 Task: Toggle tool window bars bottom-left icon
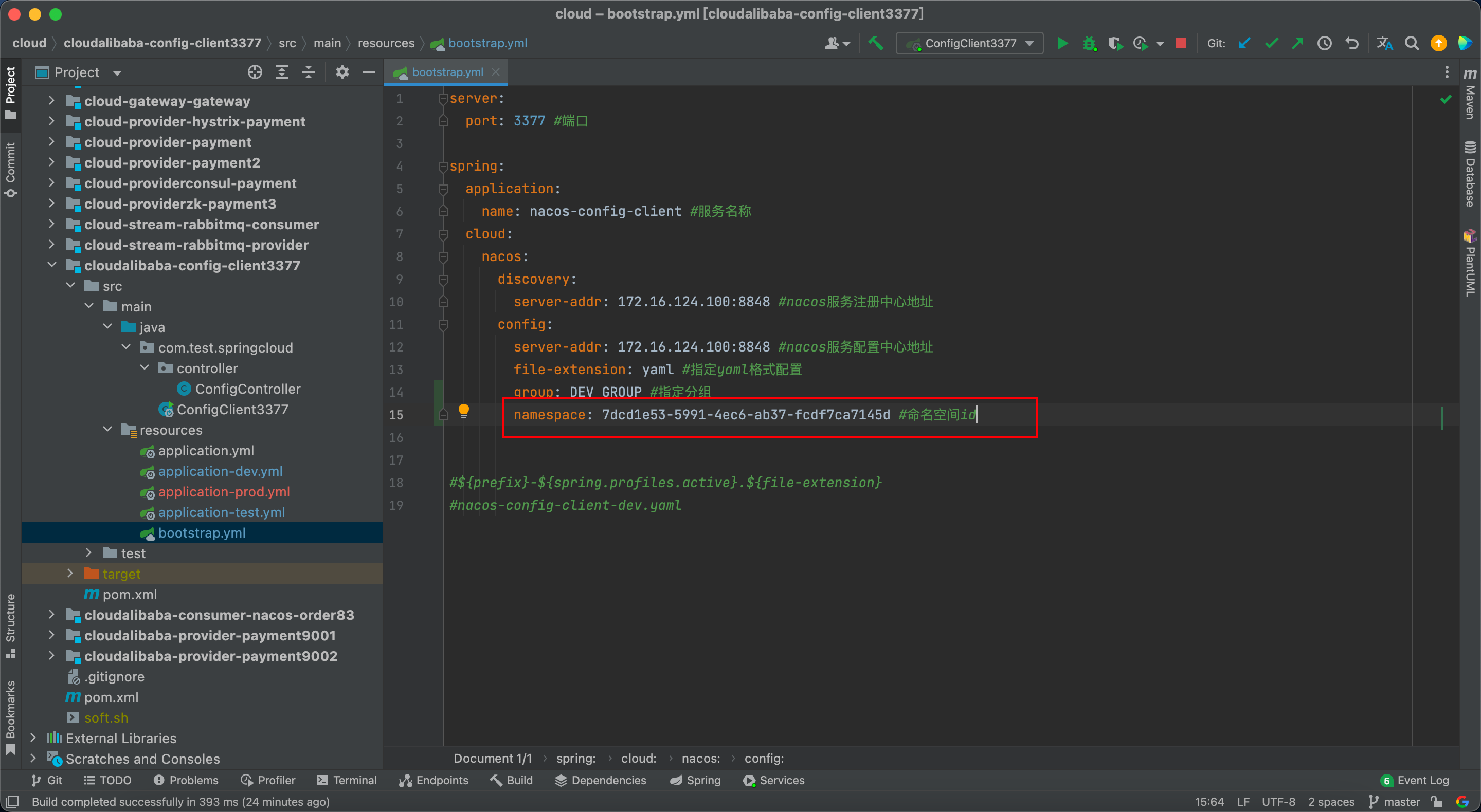(x=13, y=801)
